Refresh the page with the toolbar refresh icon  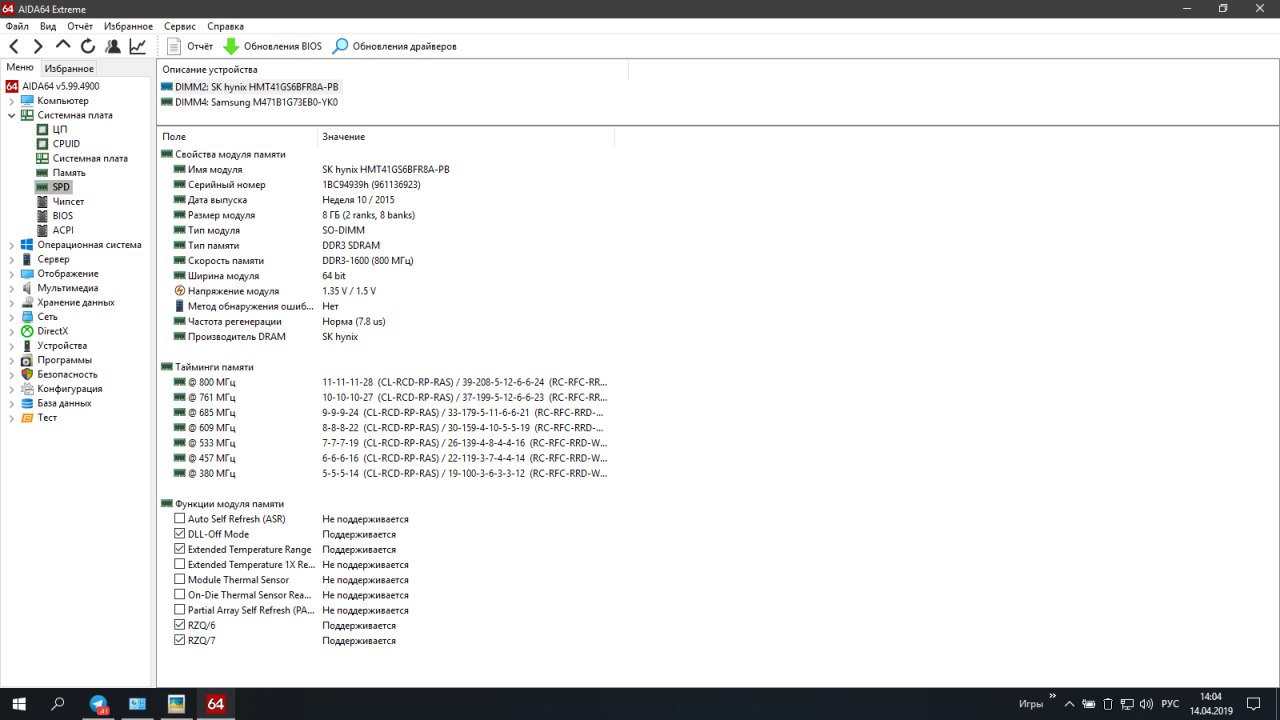tap(88, 46)
